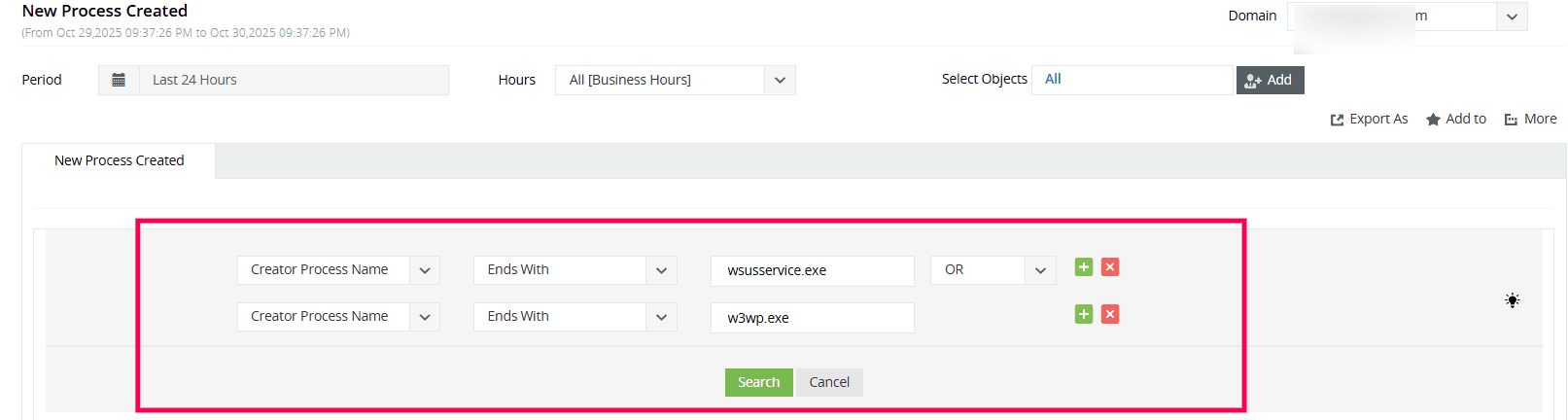Click the sun brightness icon
Viewport: 1568px width, 420px height.
point(1513,300)
